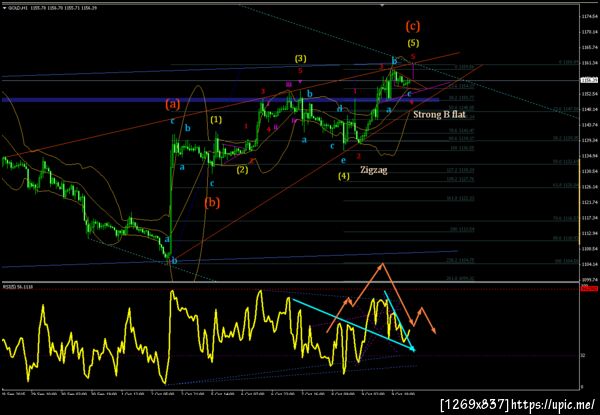
Task: Click the highlighted current price label 1156.29
Action: pos(590,80)
